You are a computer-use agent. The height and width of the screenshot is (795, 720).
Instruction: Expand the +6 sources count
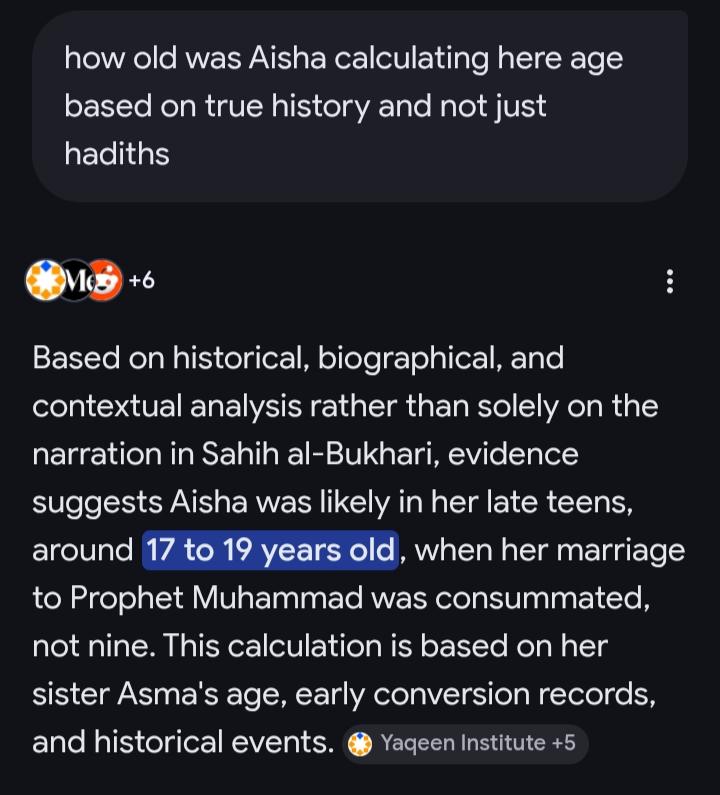pyautogui.click(x=142, y=281)
